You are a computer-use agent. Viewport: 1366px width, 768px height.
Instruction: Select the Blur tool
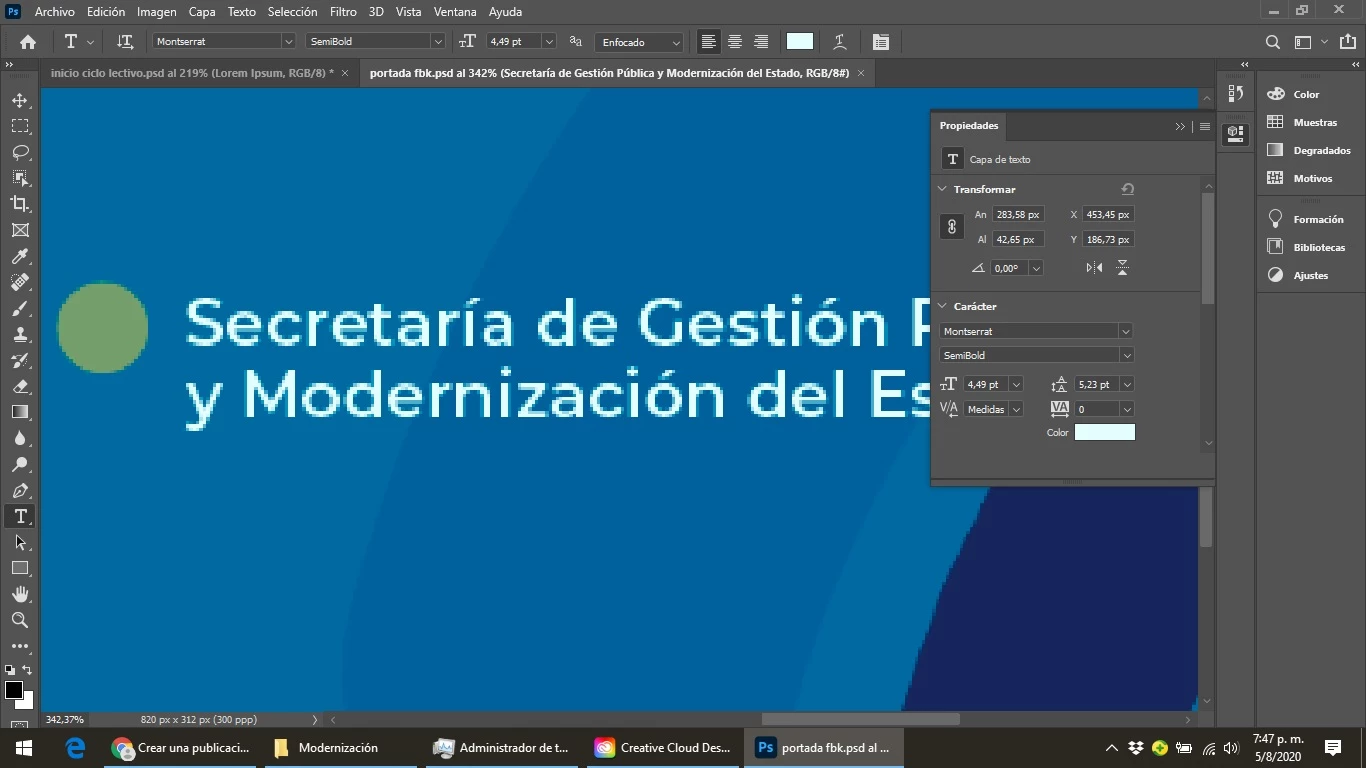click(x=20, y=438)
